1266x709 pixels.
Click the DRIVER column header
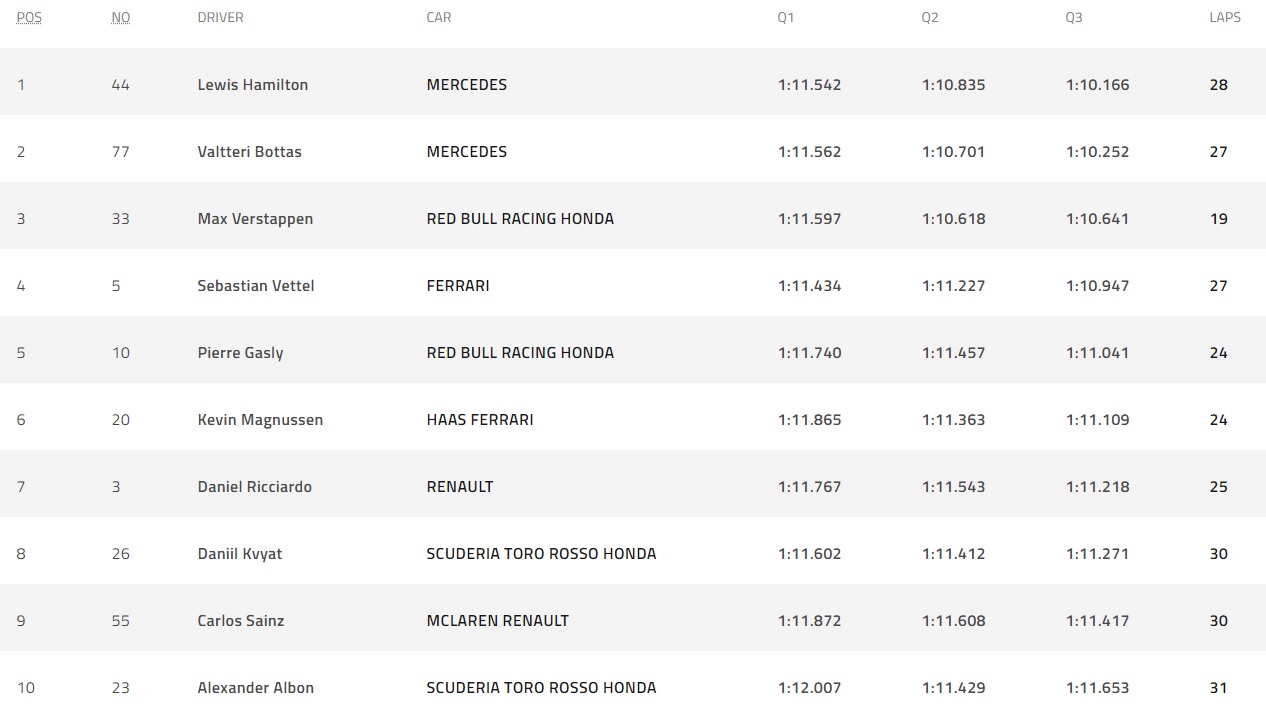[220, 18]
